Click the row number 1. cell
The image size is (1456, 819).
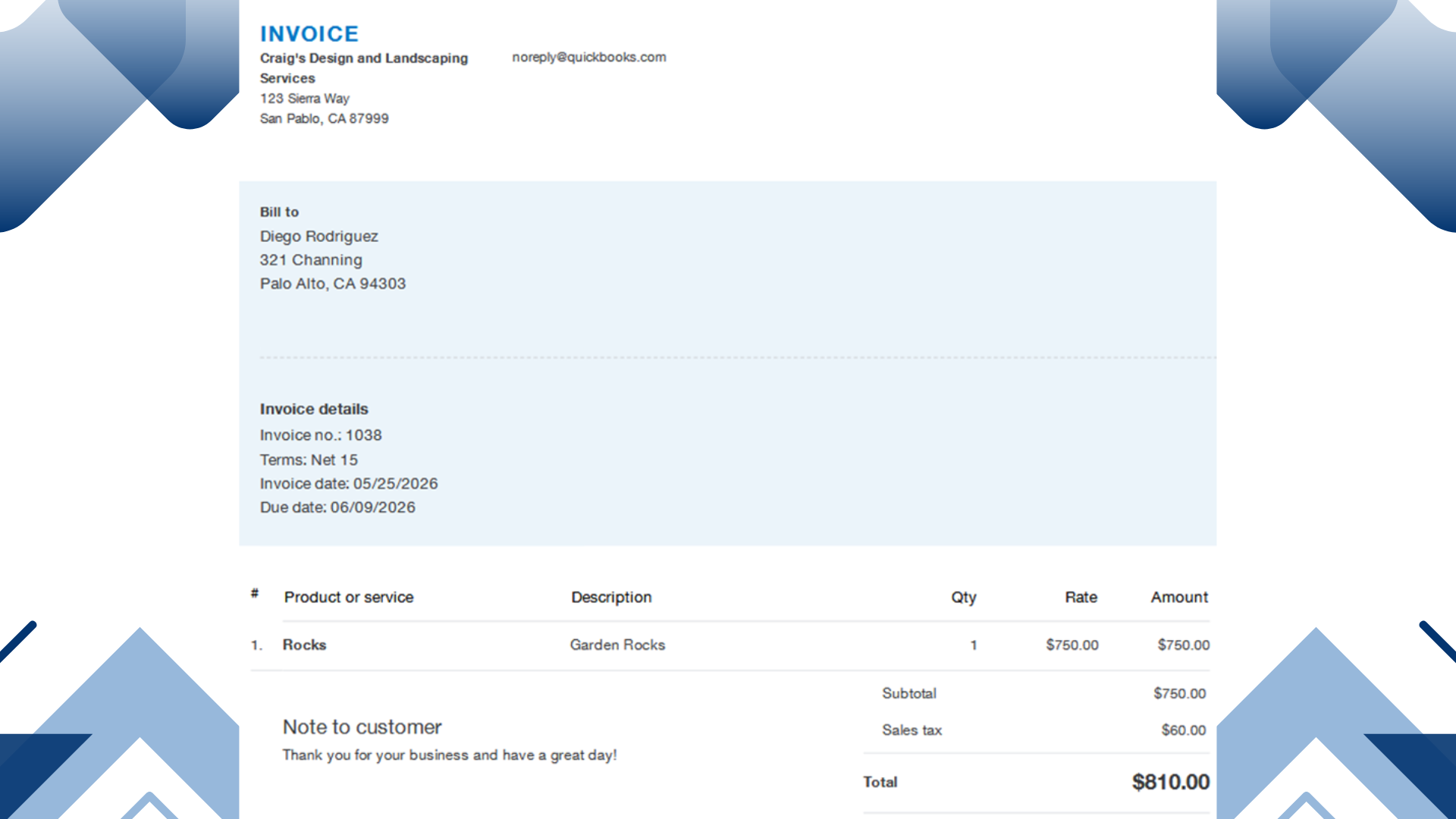(x=256, y=645)
